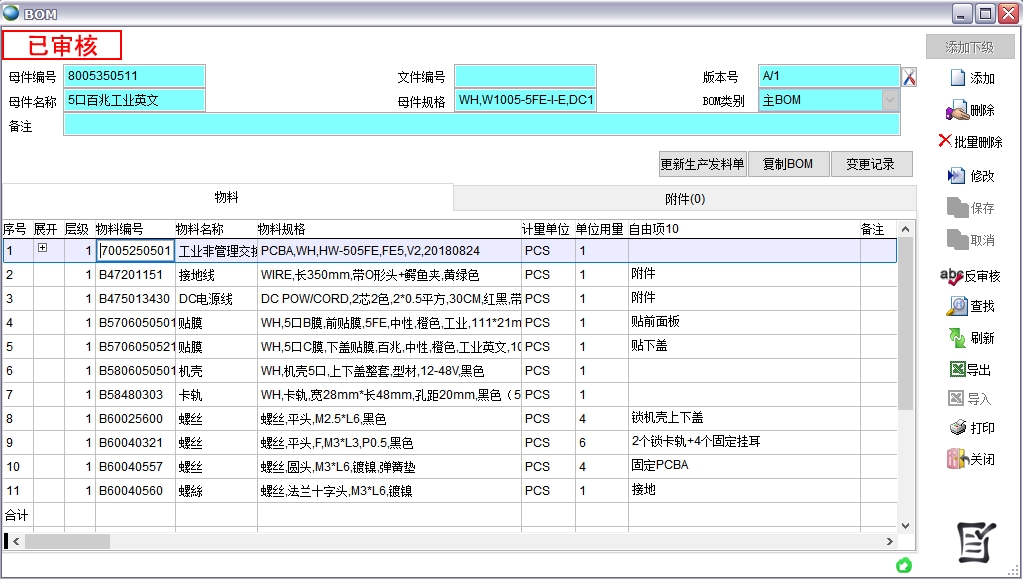Click the 刷新 (Refresh) icon button
This screenshot has height=580, width=1023.
(x=970, y=338)
